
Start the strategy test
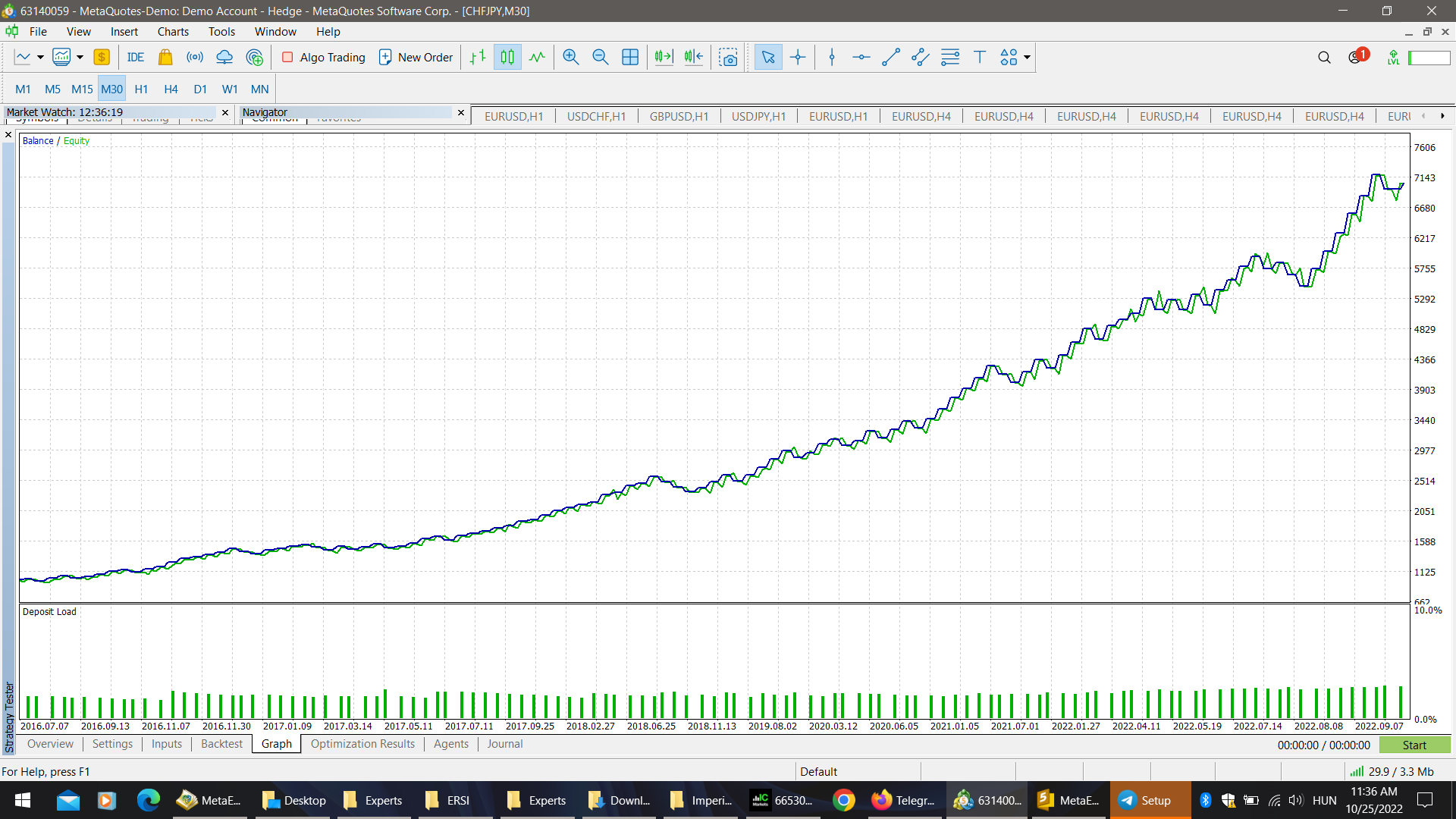pyautogui.click(x=1414, y=745)
